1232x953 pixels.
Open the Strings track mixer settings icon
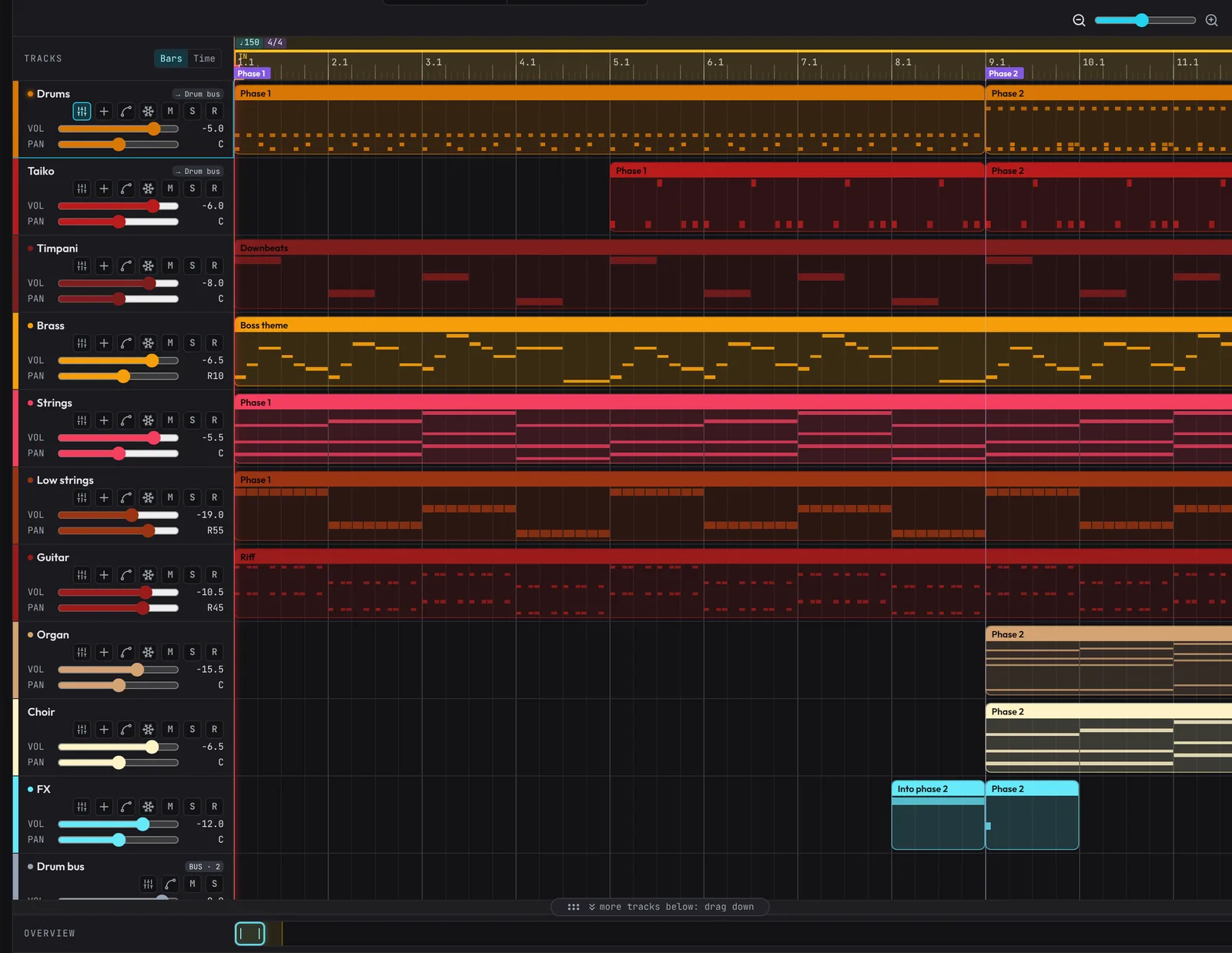[82, 420]
